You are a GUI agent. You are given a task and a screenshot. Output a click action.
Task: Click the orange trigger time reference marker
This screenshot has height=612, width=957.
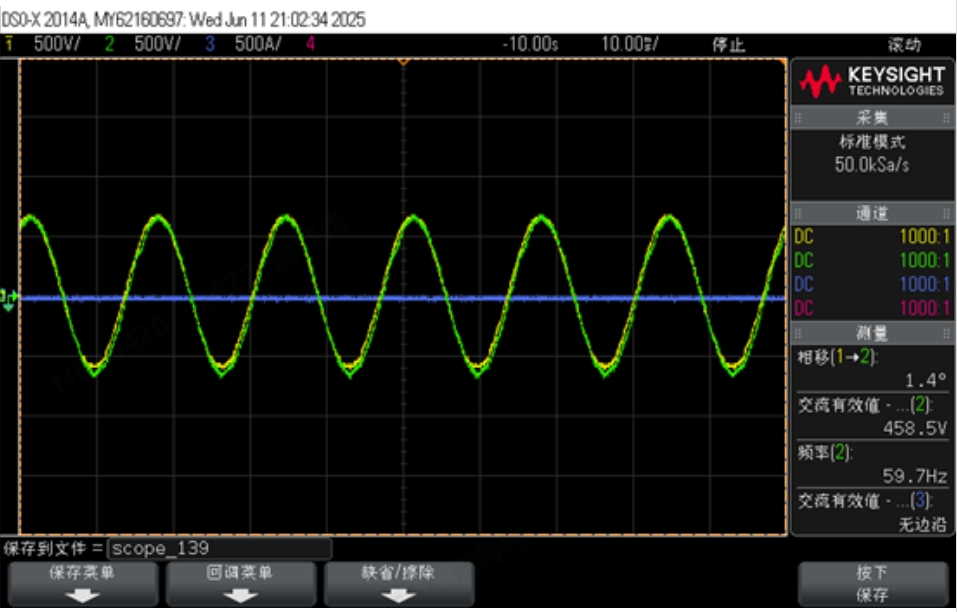(403, 62)
